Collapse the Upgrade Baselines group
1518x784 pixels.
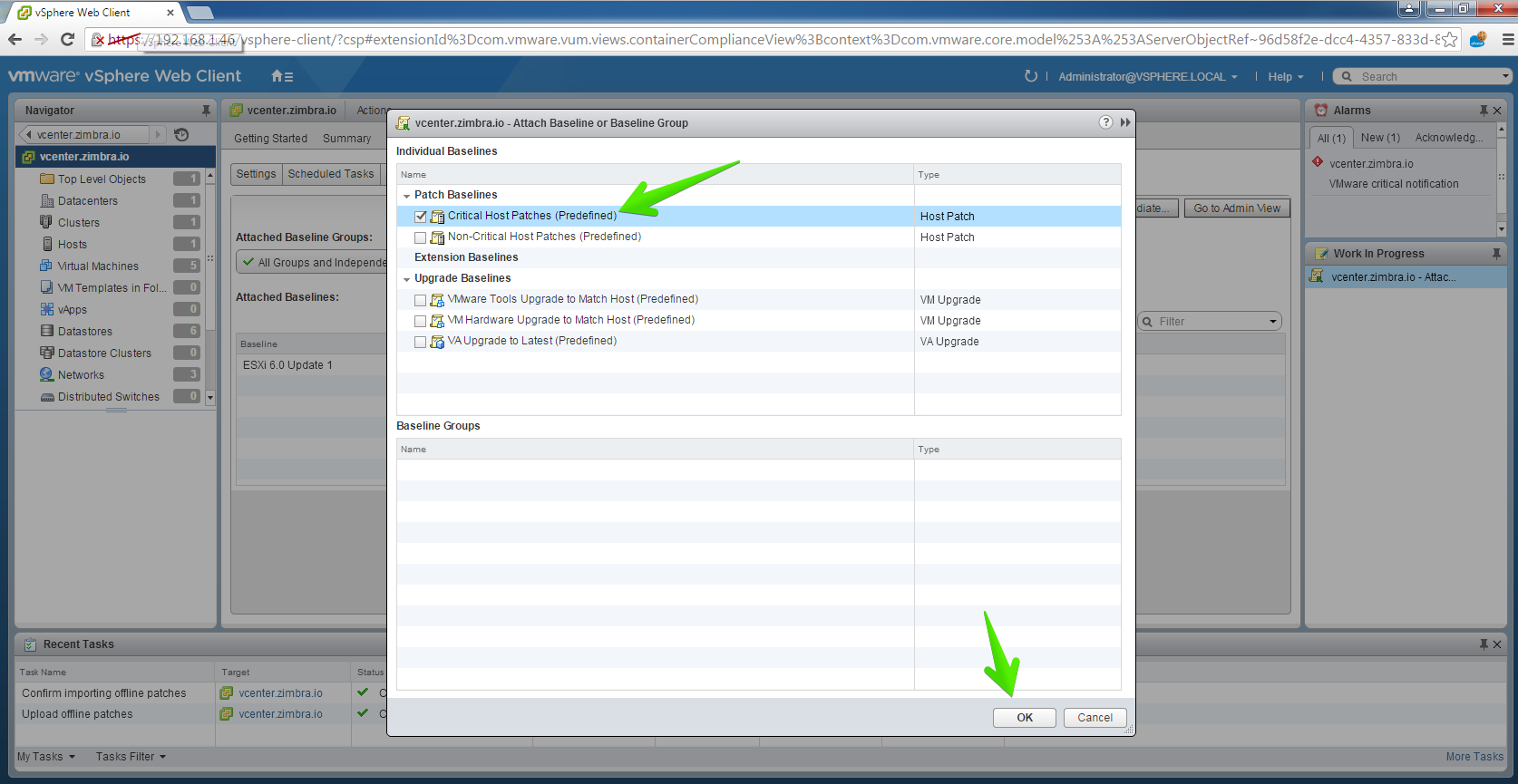pos(406,279)
